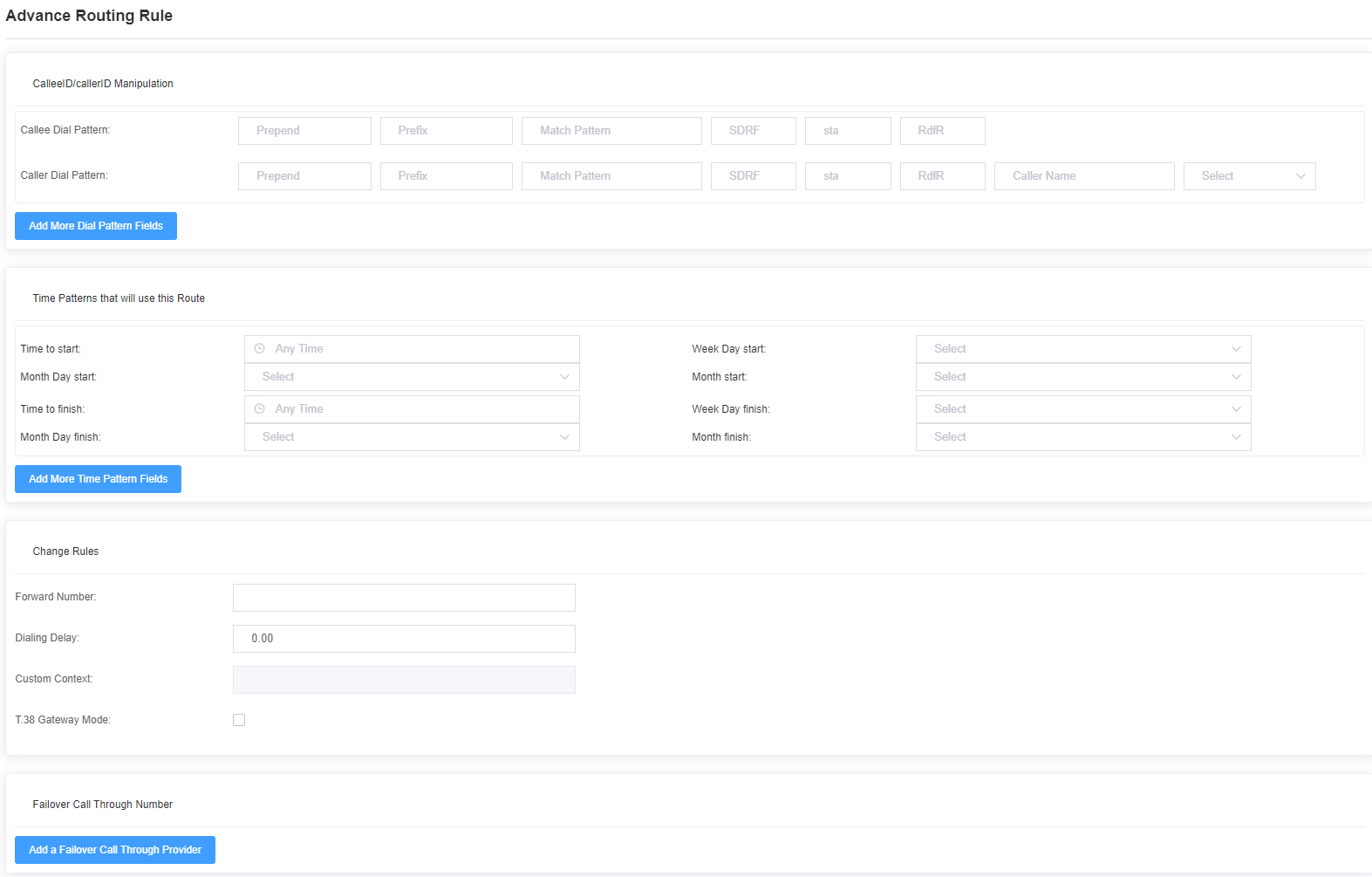
Task: Expand the Month start dropdown
Action: 1083,377
